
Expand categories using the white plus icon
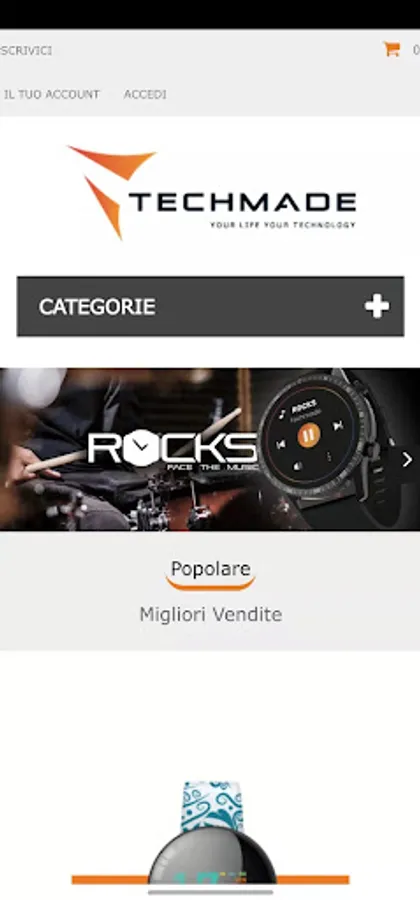coord(377,307)
